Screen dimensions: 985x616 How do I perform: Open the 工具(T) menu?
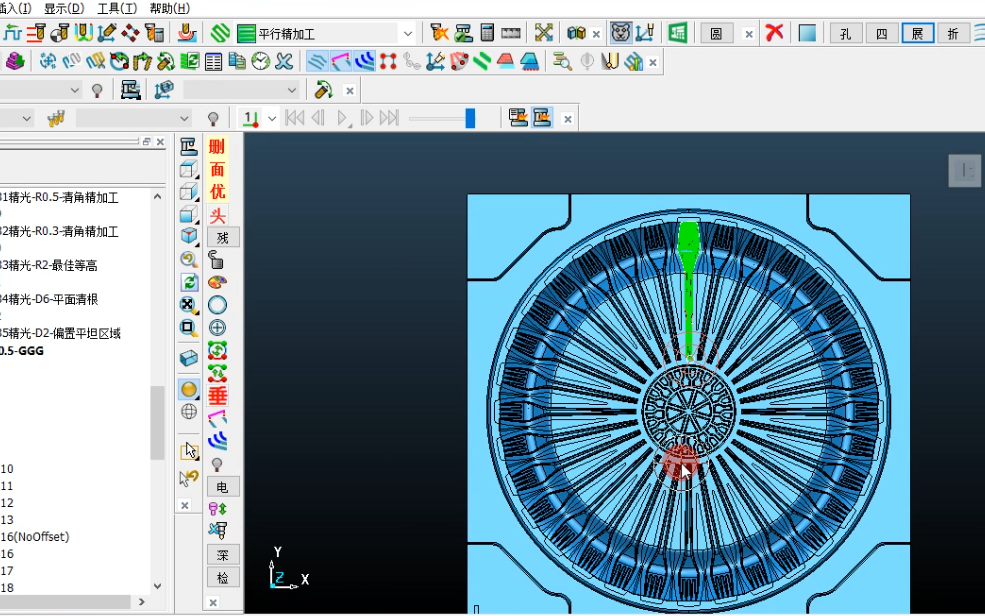coord(117,9)
